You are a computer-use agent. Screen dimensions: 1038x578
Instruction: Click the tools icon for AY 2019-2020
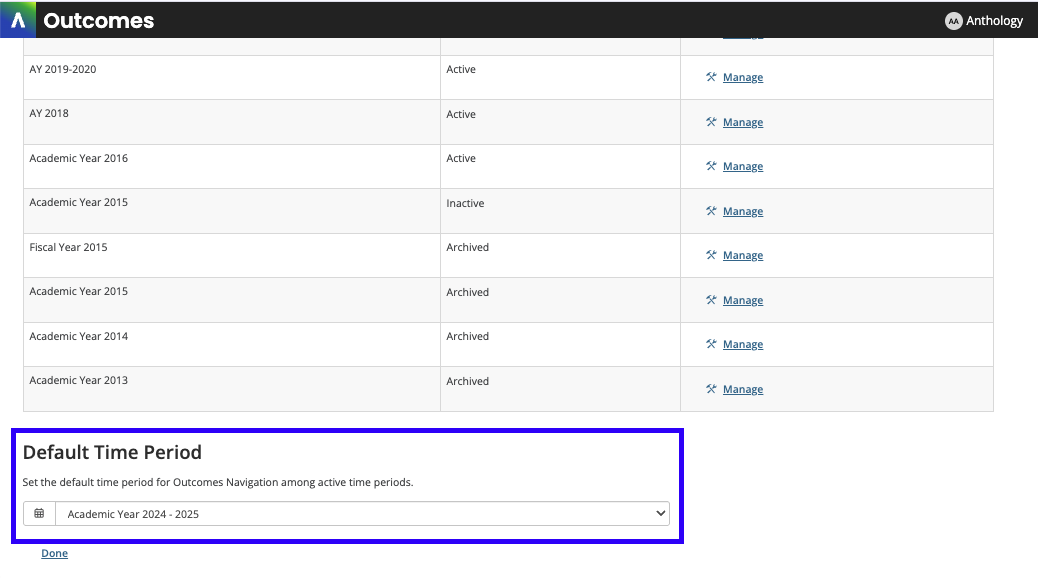[711, 77]
